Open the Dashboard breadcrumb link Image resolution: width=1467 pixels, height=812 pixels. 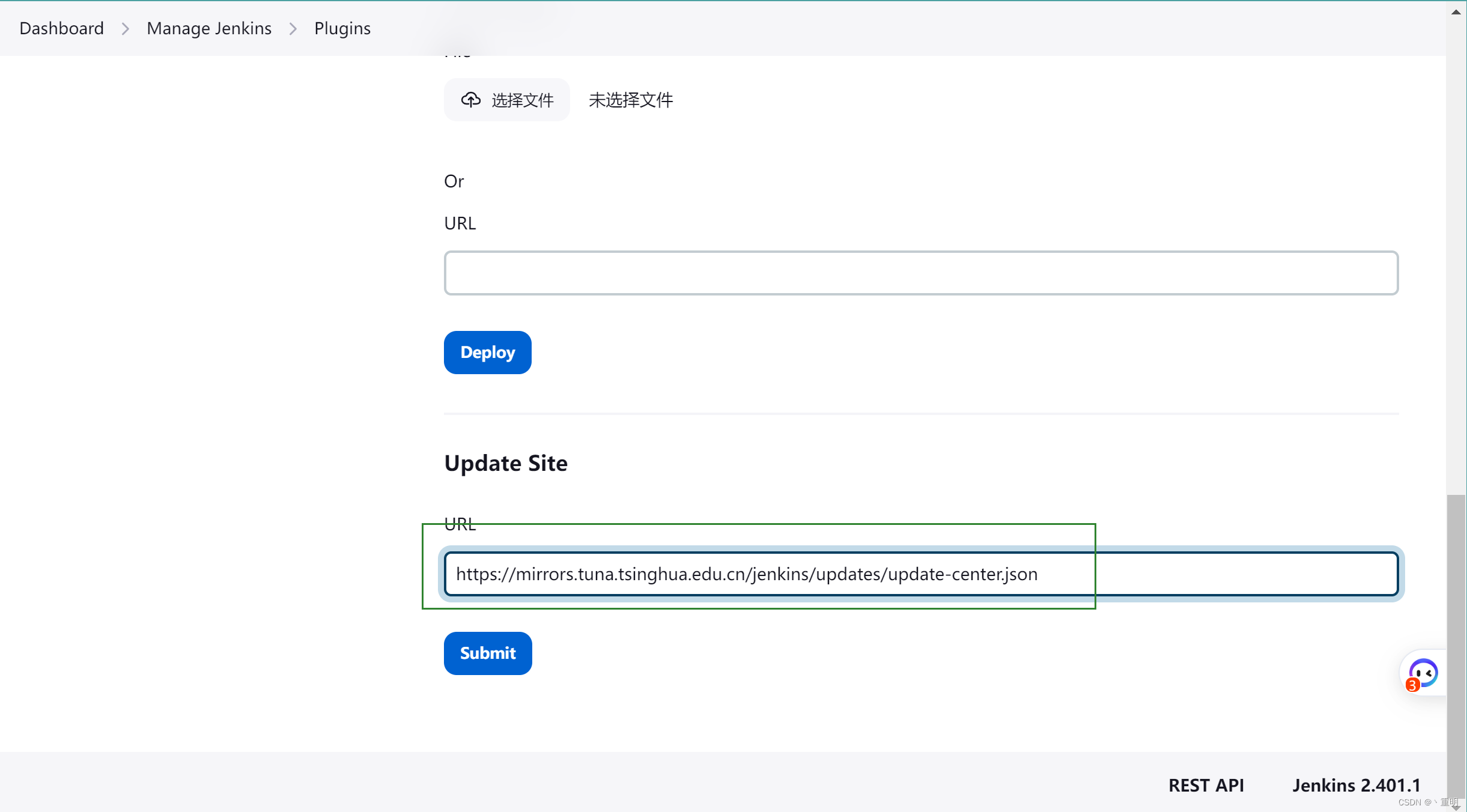[61, 28]
